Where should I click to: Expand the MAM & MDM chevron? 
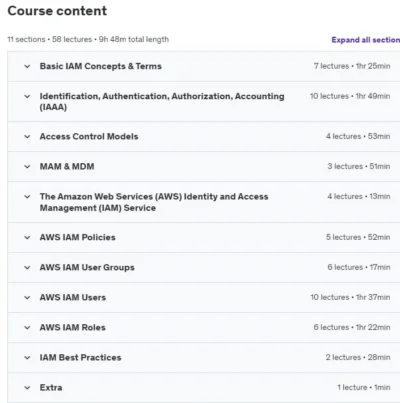pos(27,167)
